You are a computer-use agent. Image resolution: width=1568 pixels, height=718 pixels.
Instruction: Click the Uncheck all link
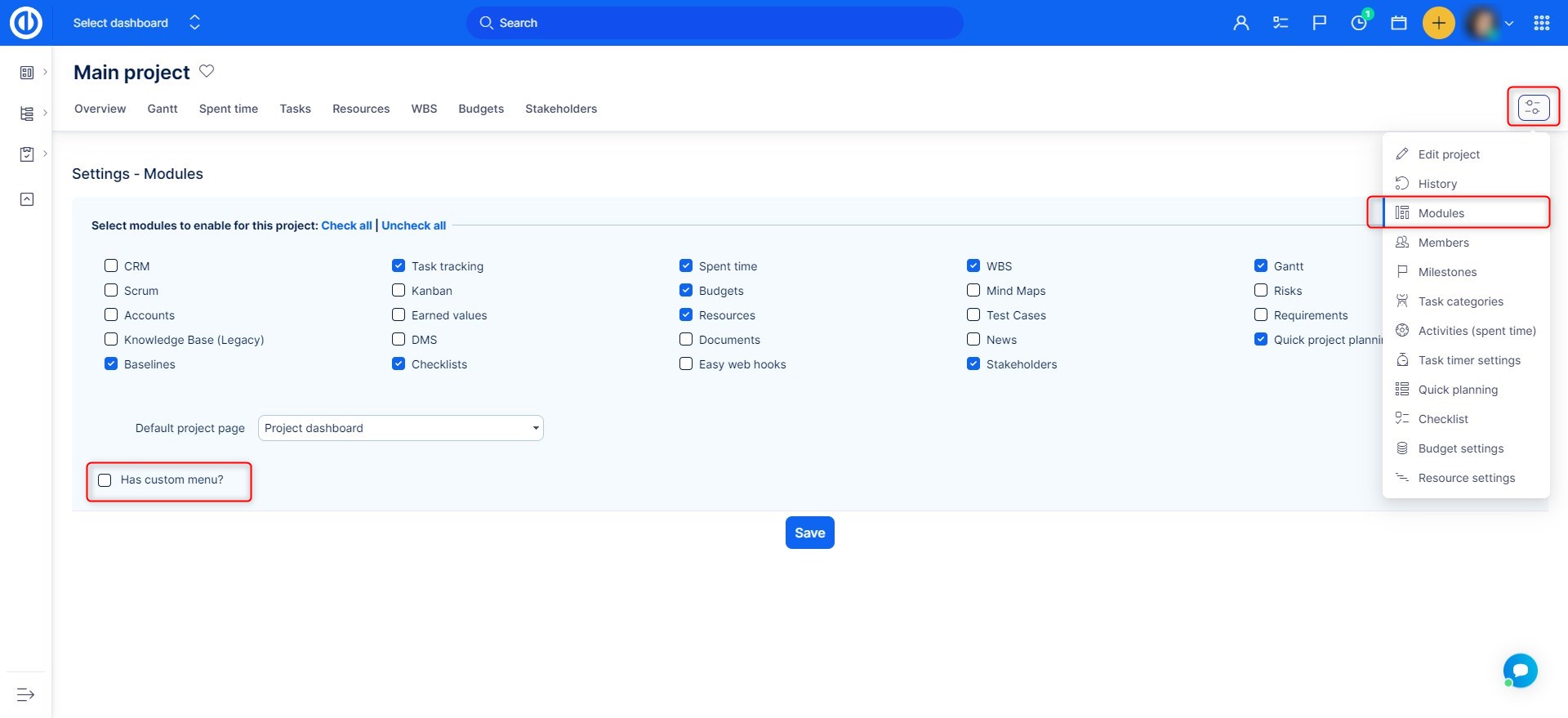click(x=413, y=225)
